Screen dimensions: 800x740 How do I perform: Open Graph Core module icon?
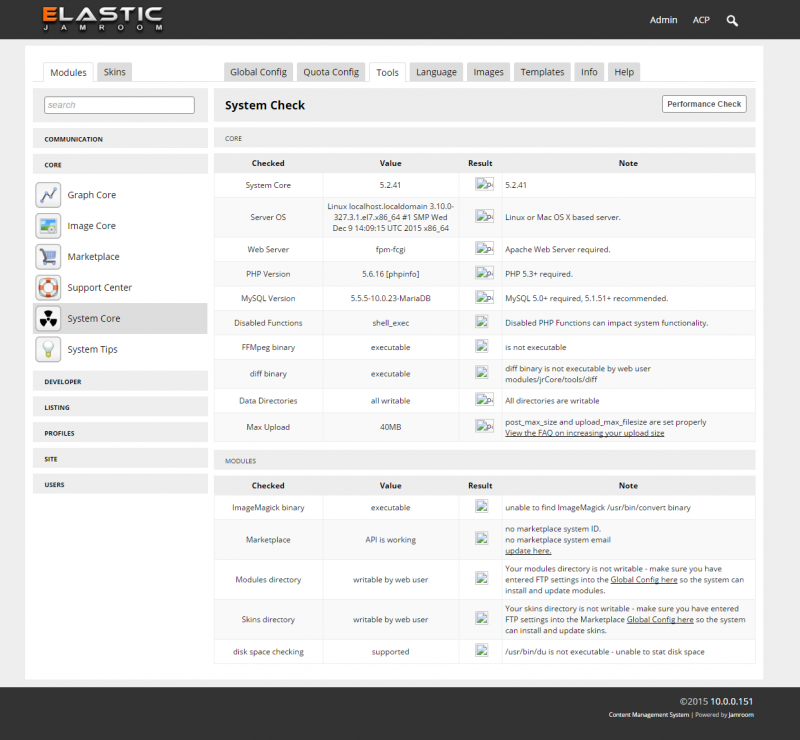coord(48,195)
